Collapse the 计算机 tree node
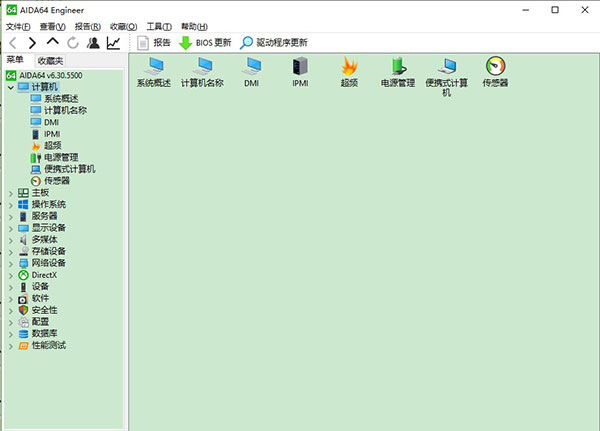Viewport: 600px width, 431px height. tap(11, 87)
